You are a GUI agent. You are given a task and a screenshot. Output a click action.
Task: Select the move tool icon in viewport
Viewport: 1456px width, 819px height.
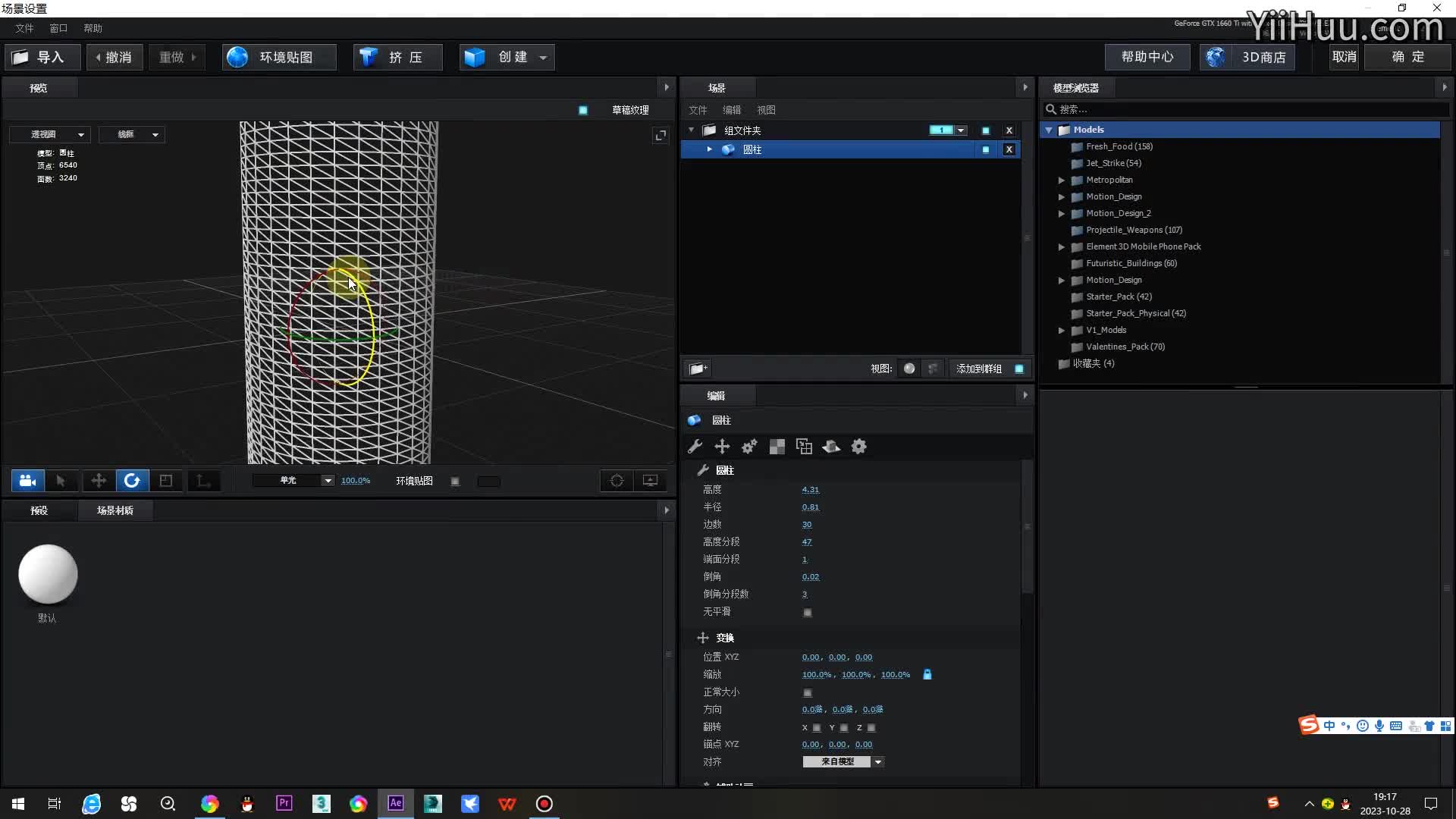tap(99, 481)
